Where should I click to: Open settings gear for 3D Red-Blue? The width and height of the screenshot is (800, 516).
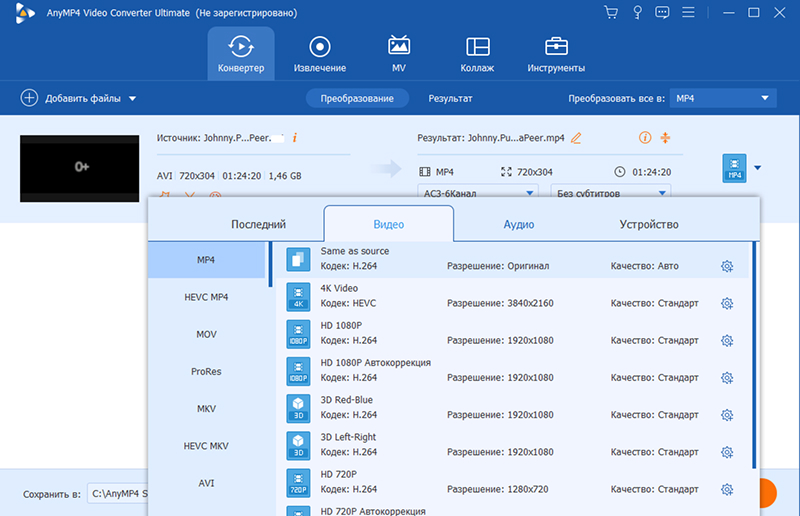pyautogui.click(x=727, y=415)
